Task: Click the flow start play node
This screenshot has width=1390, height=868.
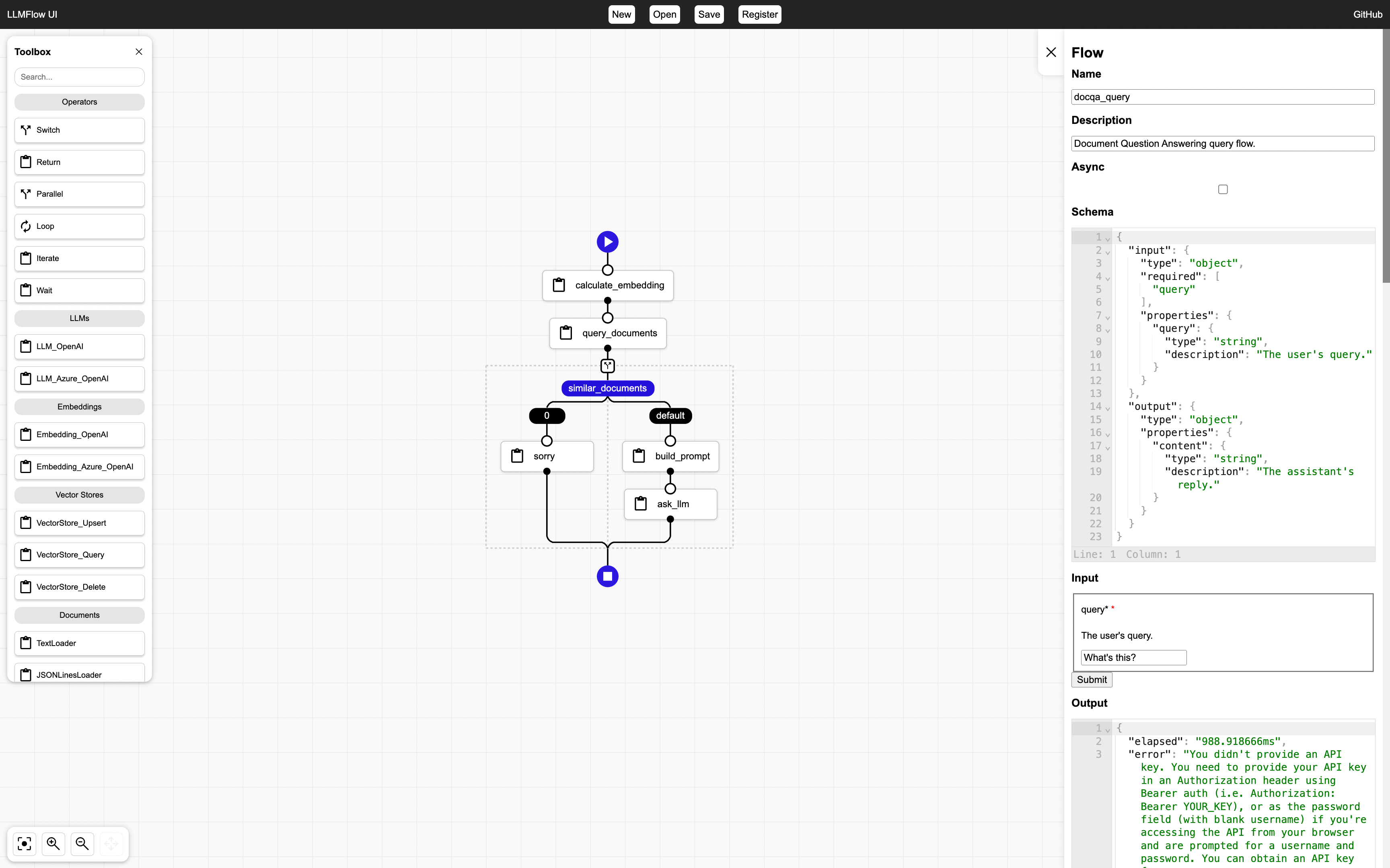Action: click(x=607, y=242)
